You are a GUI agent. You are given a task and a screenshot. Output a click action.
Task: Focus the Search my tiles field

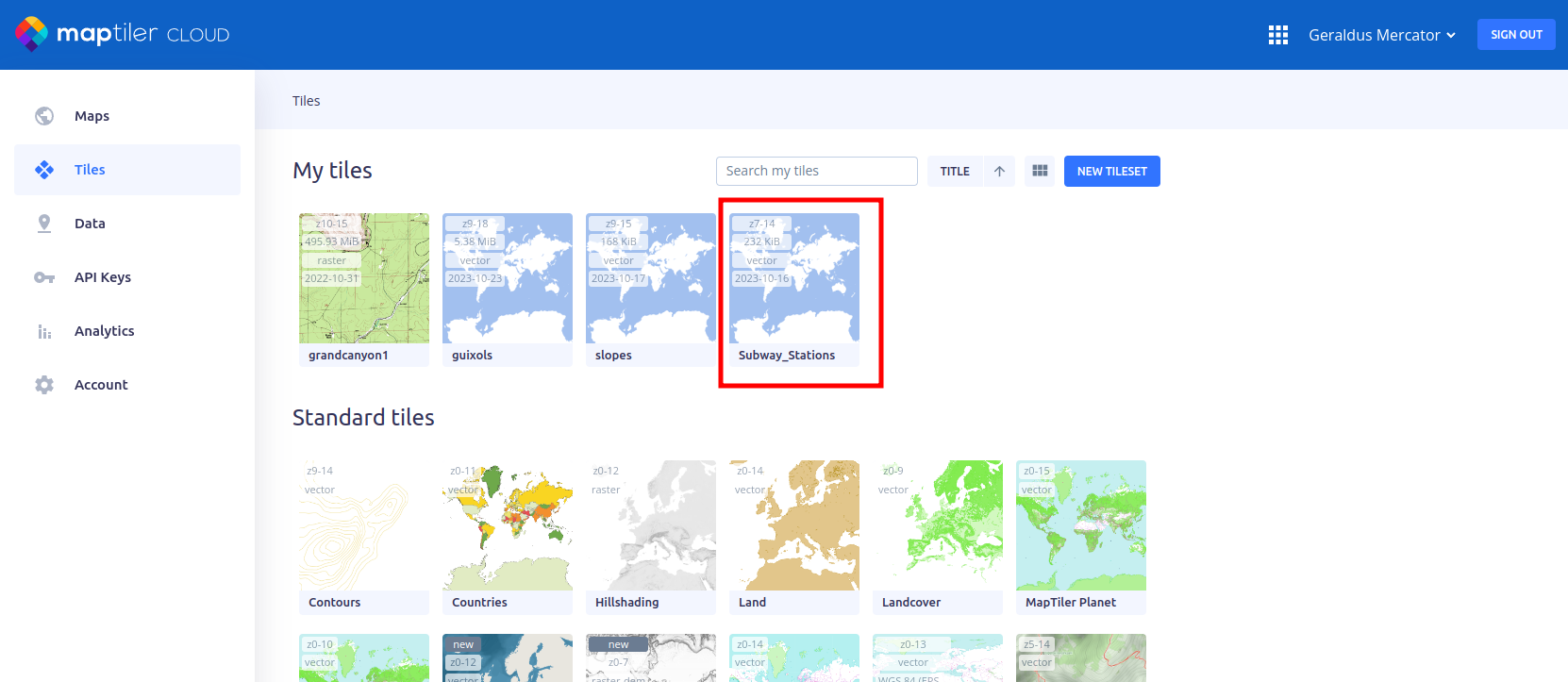816,172
